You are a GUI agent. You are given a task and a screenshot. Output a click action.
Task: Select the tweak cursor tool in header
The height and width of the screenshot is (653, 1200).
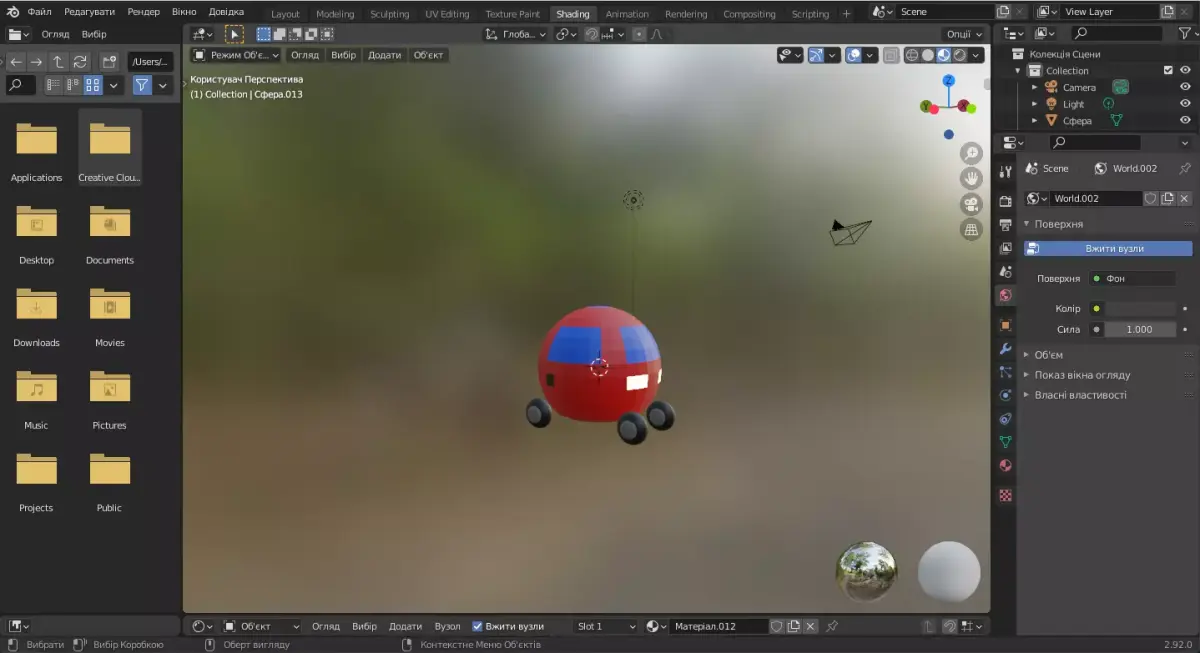(234, 34)
